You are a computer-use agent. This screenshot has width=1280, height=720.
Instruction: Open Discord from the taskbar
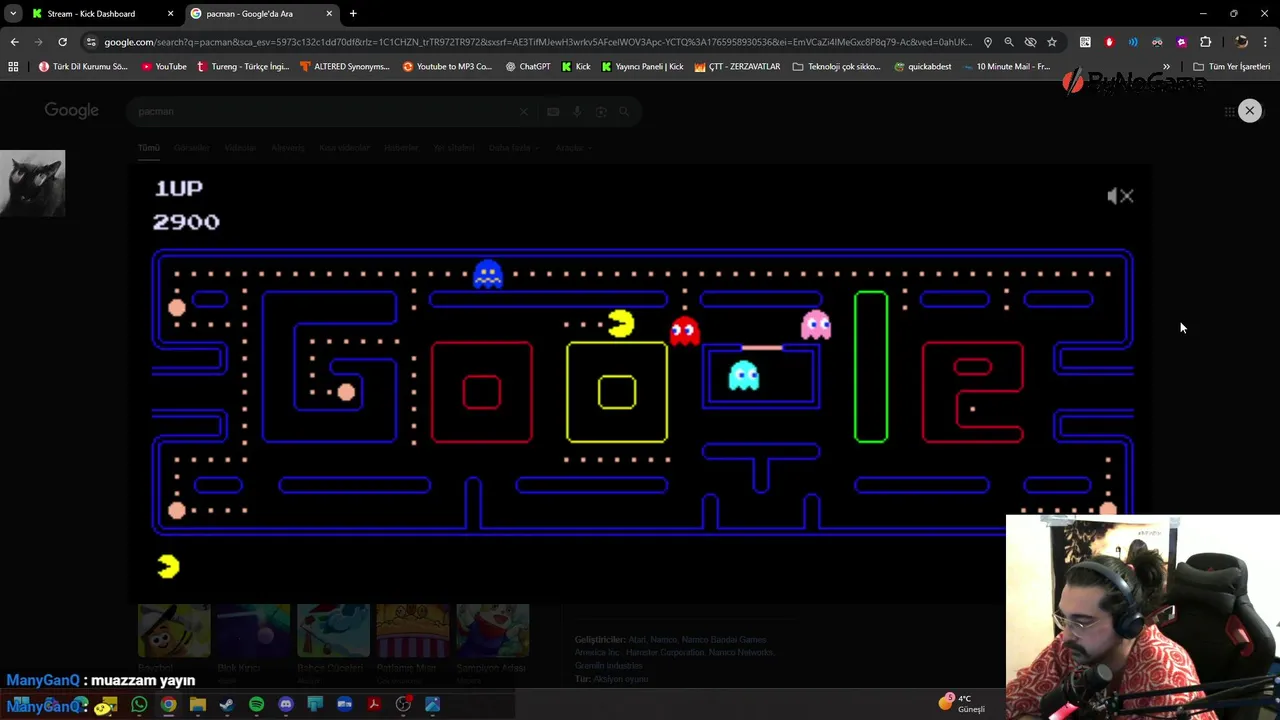[286, 705]
